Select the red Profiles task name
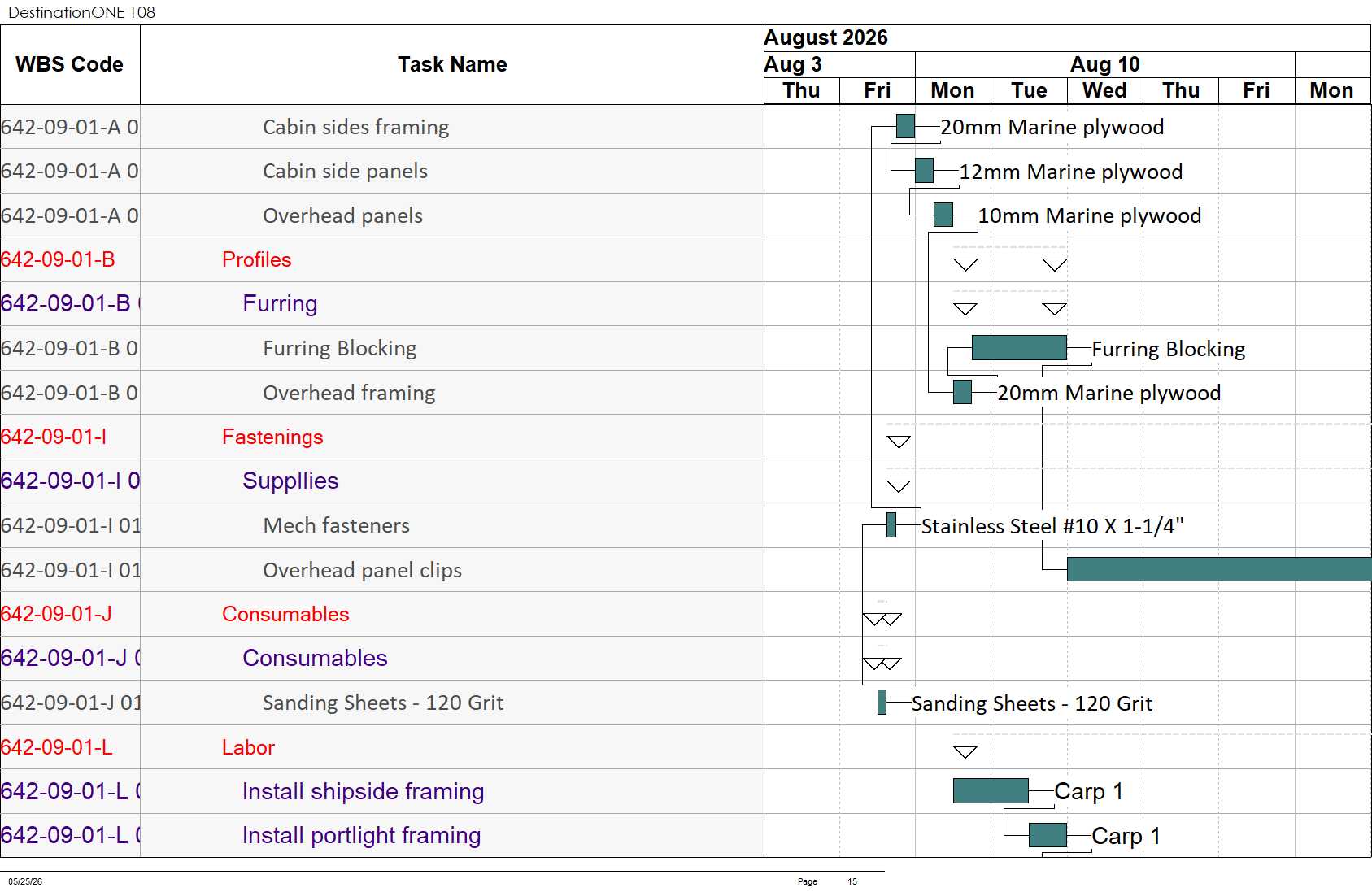The image size is (1372, 892). (256, 259)
